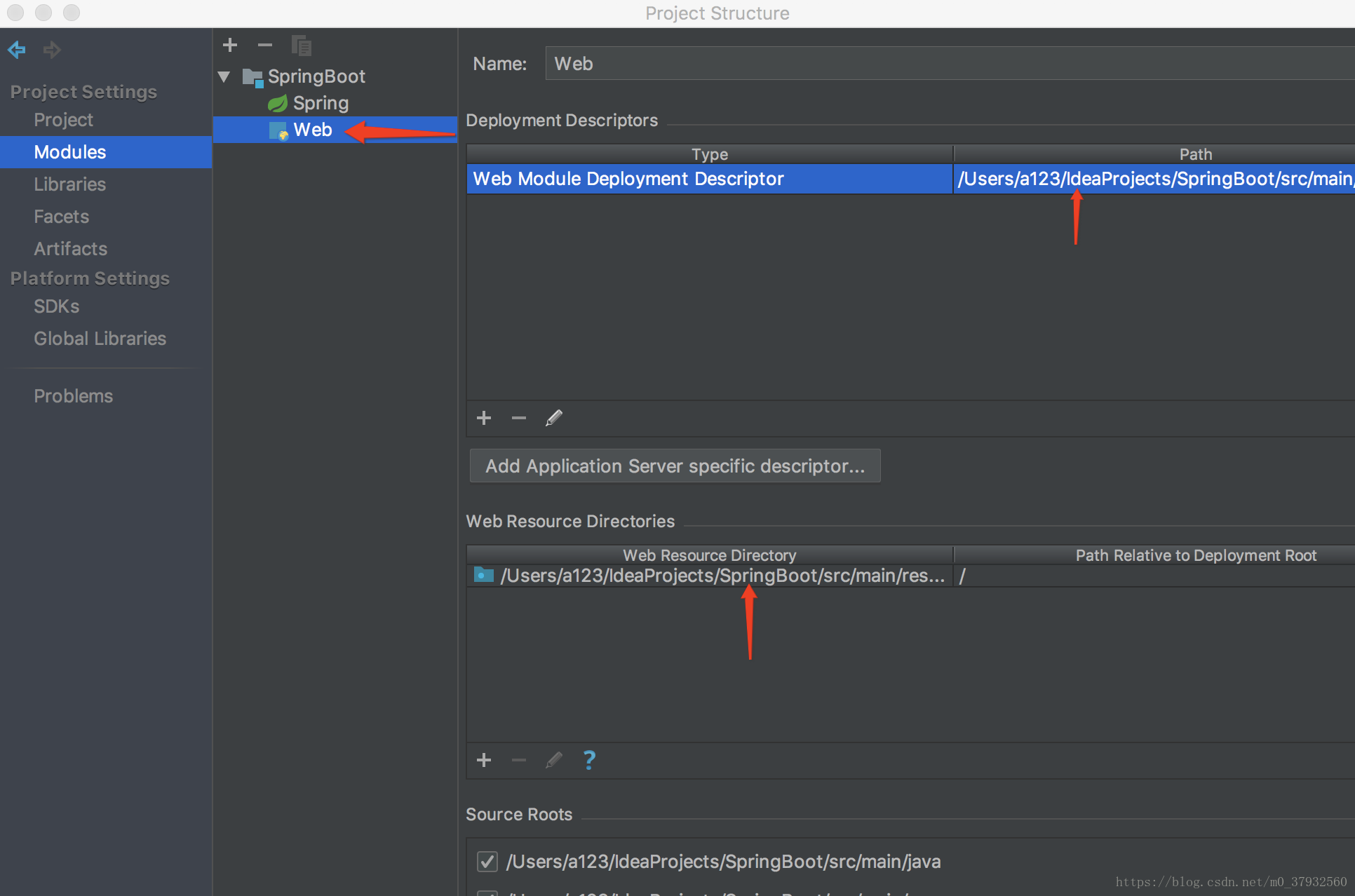Add a new module with plus icon
Image resolution: width=1355 pixels, height=896 pixels.
click(230, 46)
